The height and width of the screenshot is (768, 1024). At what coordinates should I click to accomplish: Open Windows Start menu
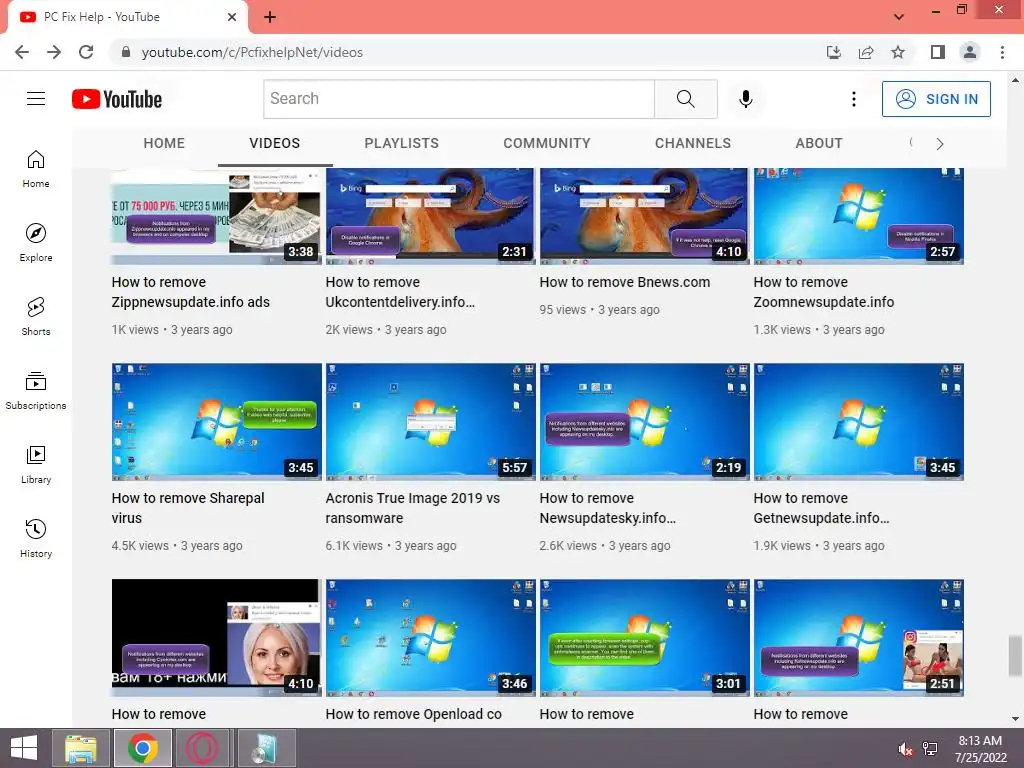click(24, 748)
